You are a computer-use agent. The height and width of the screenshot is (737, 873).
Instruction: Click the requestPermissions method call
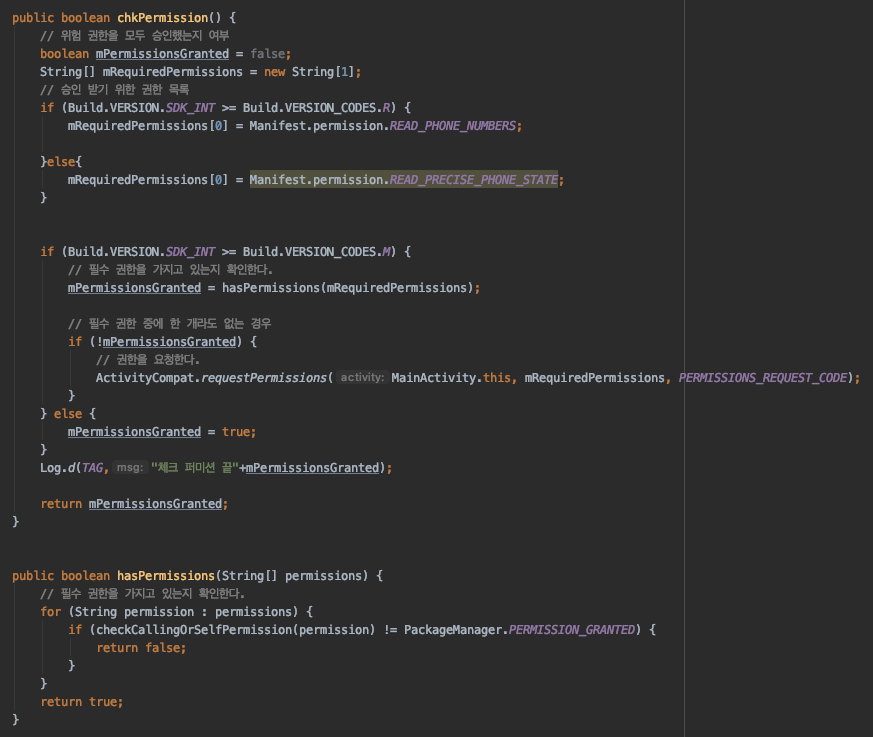coord(264,378)
